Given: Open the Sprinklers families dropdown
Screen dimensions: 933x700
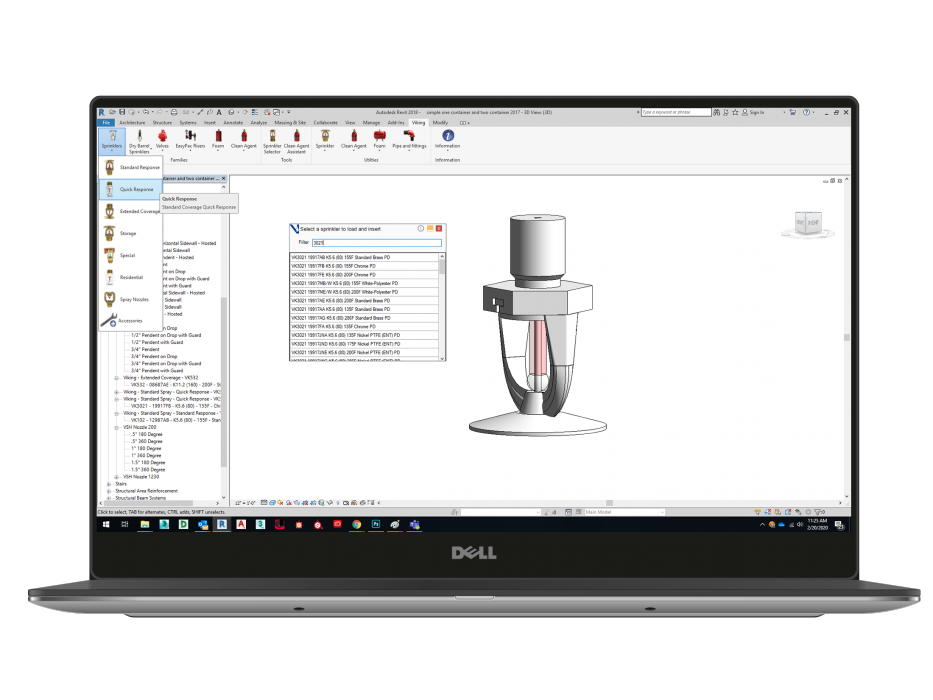Looking at the screenshot, I should point(111,140).
